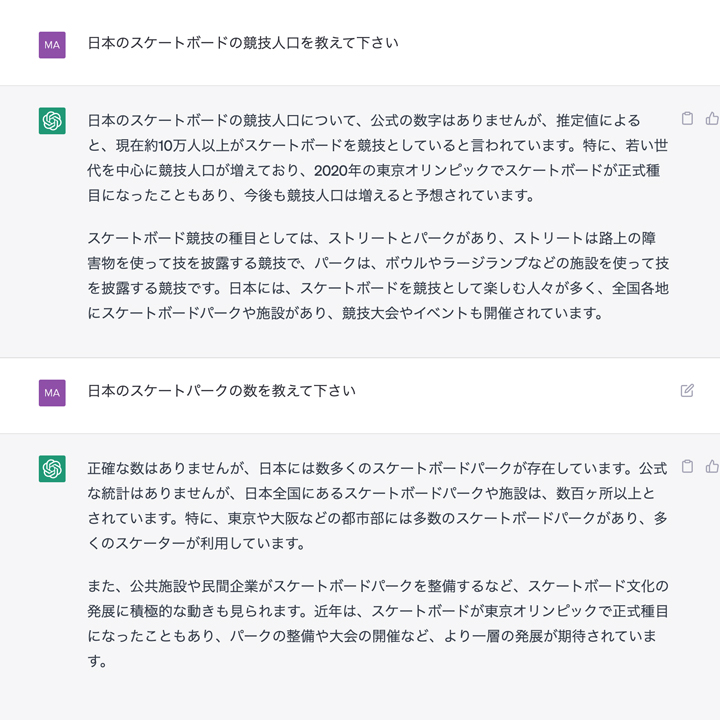
Task: Copy the second response about skate parks
Action: point(687,467)
